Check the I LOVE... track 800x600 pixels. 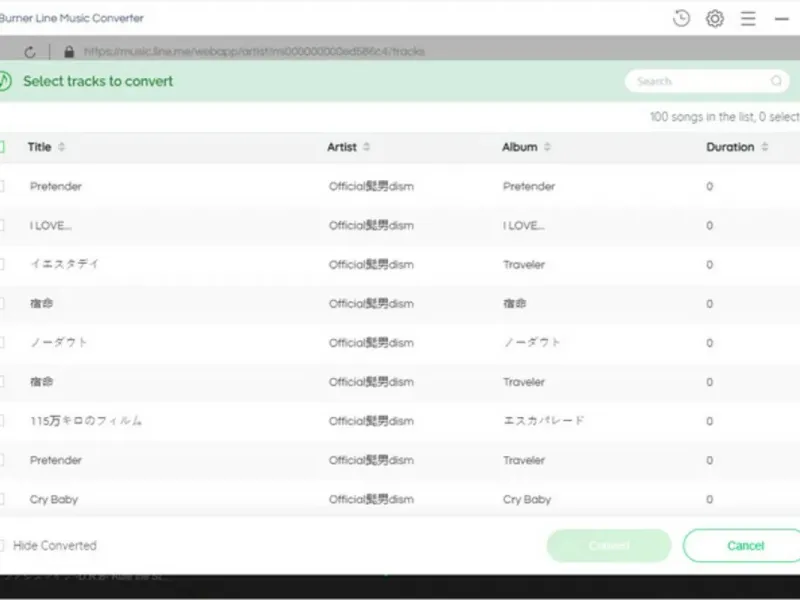point(2,225)
